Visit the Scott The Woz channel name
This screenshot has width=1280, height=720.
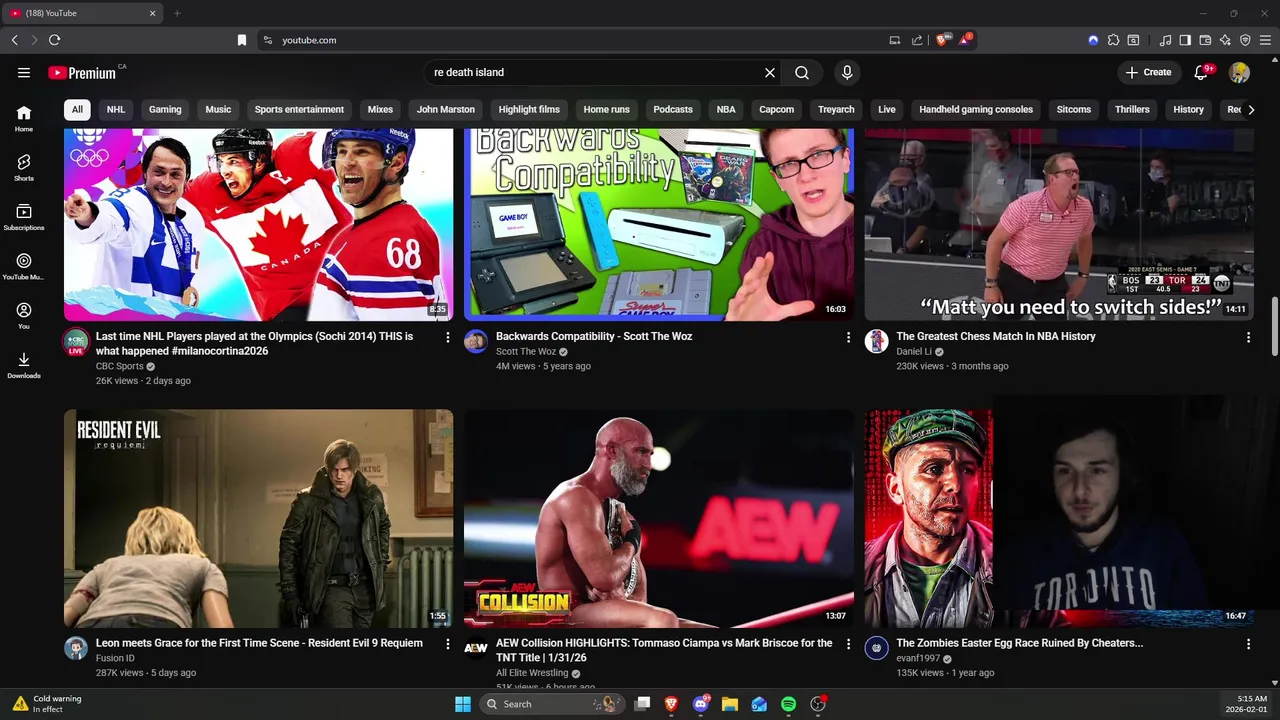(x=526, y=352)
